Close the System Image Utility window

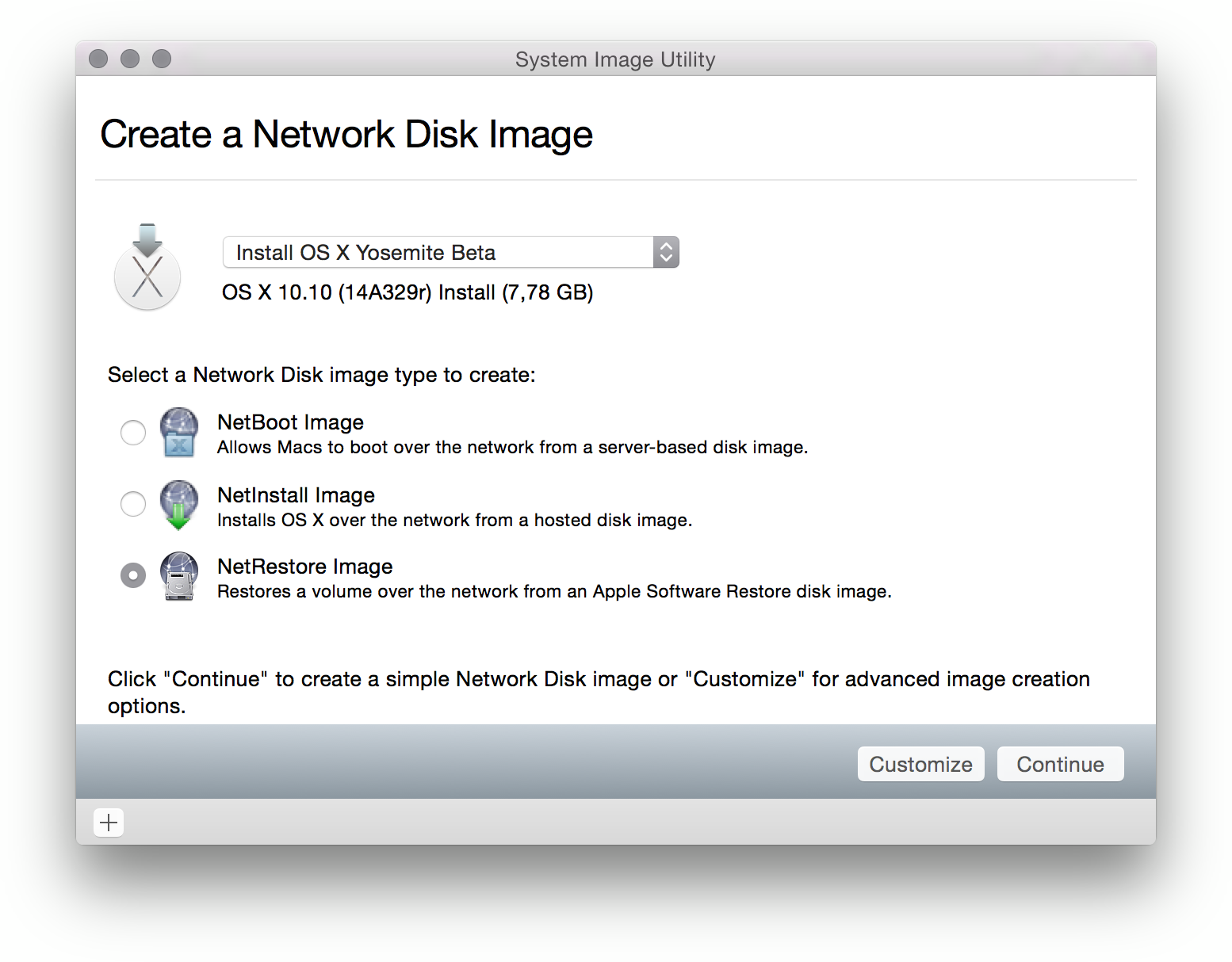(x=98, y=59)
